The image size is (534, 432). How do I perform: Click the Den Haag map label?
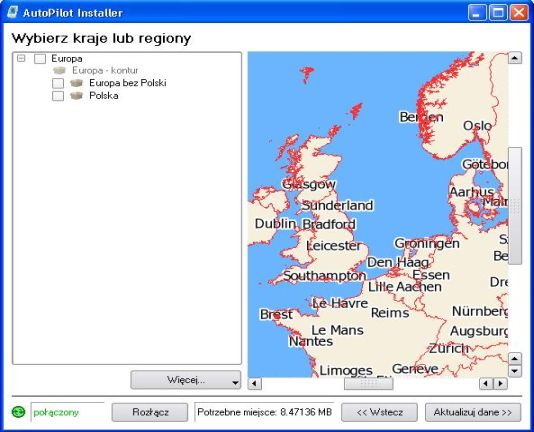point(398,263)
